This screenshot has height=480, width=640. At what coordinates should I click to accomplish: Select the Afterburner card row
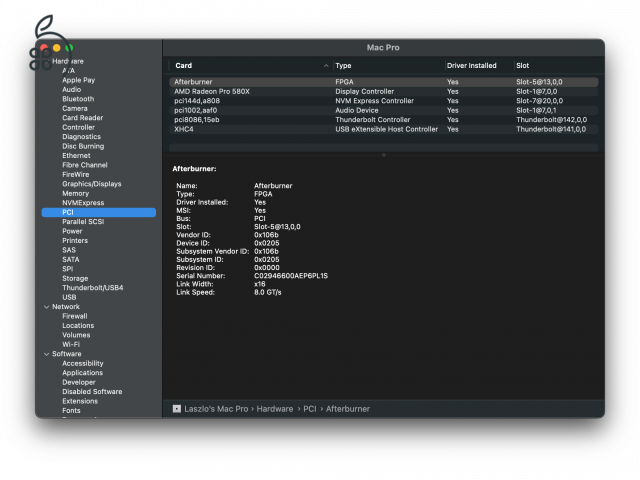point(384,82)
